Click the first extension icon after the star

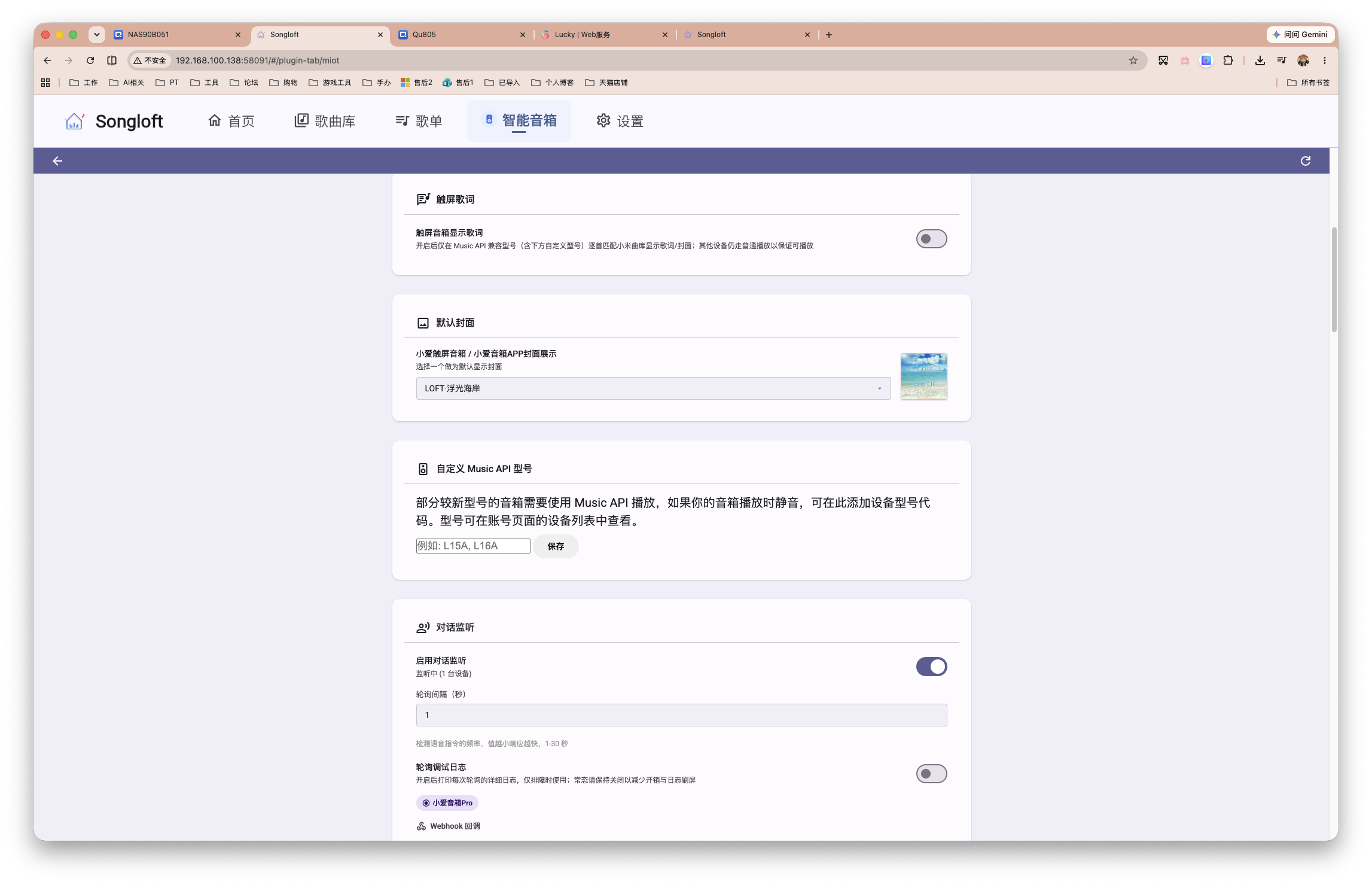(x=1163, y=60)
